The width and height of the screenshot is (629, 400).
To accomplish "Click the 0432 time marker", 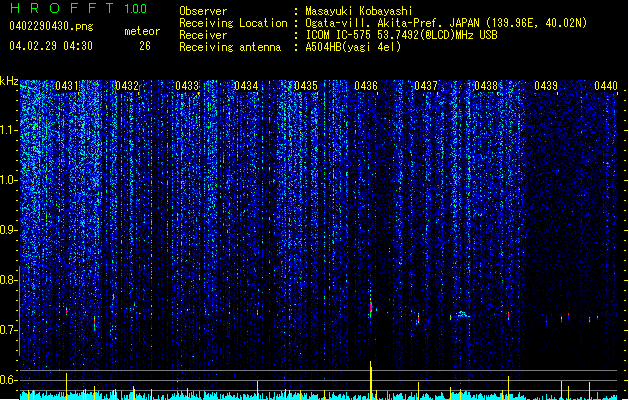I will click(x=127, y=85).
